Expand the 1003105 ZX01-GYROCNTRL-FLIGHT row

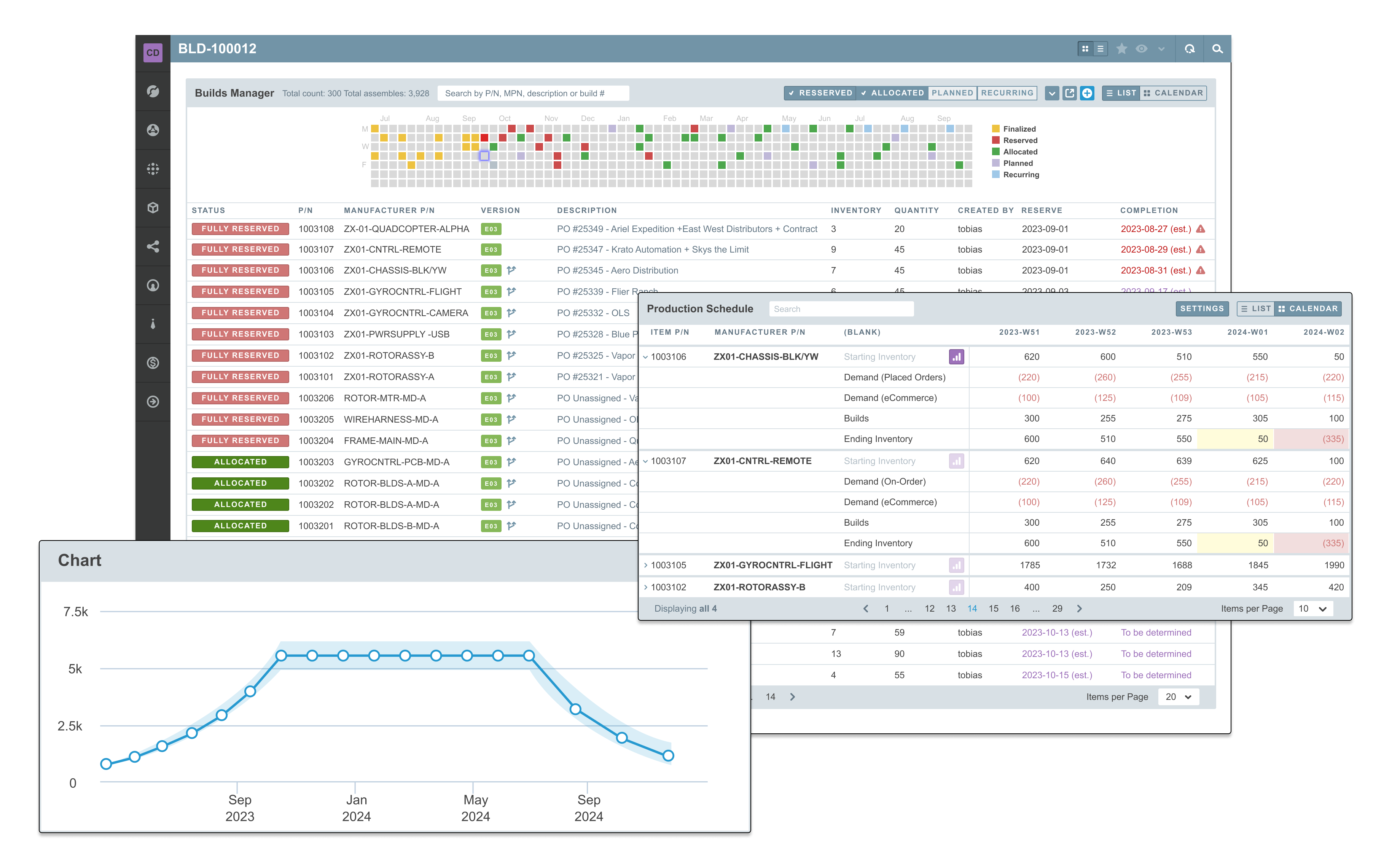pyautogui.click(x=646, y=565)
